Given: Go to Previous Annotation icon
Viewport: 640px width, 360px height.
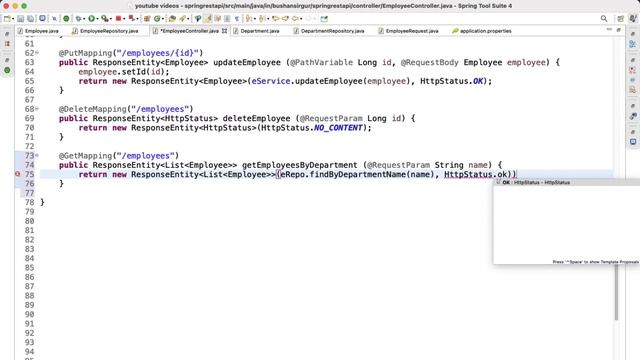Looking at the screenshot, I should coord(262,19).
